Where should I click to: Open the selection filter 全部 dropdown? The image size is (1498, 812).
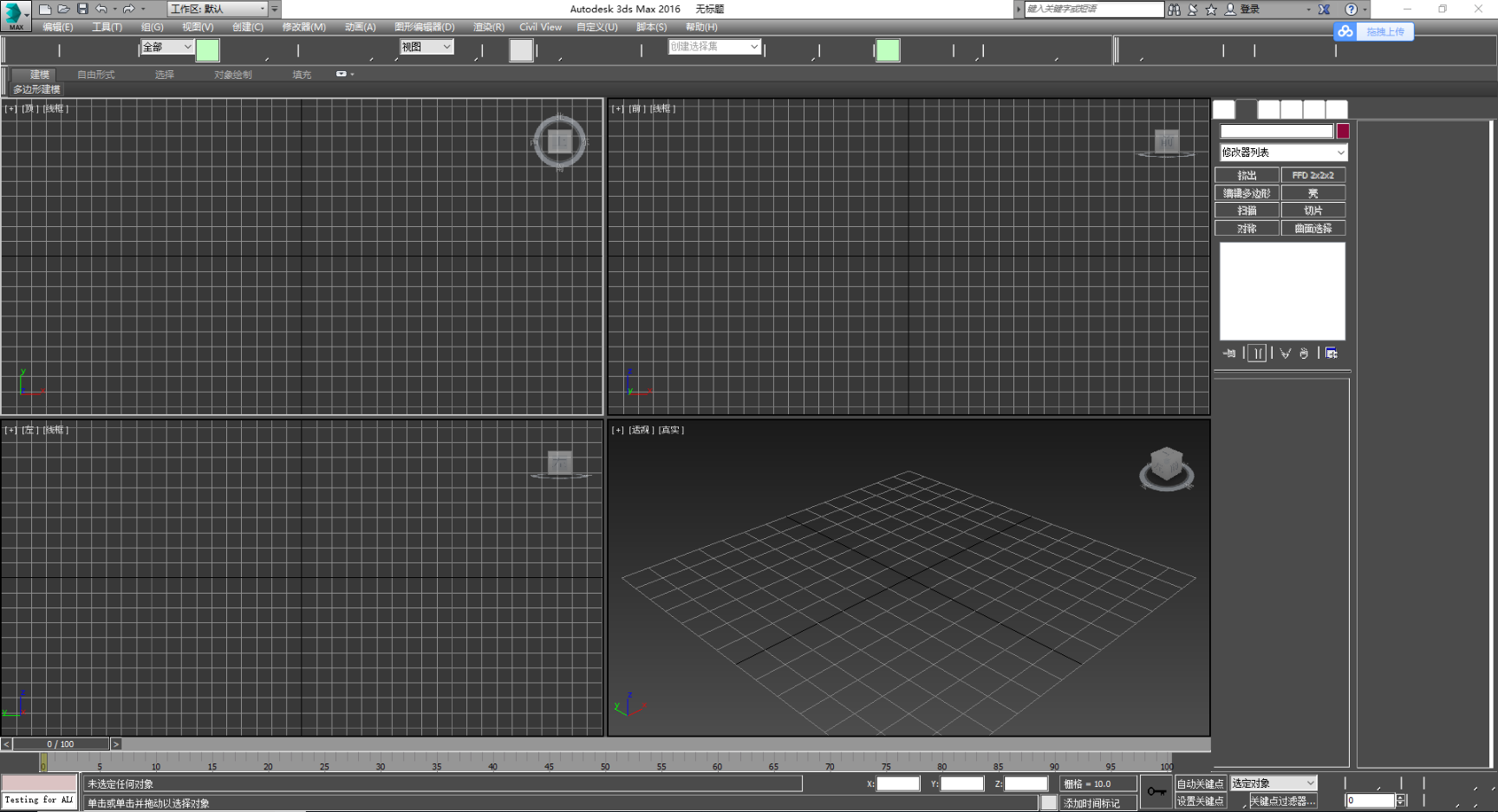click(x=167, y=47)
